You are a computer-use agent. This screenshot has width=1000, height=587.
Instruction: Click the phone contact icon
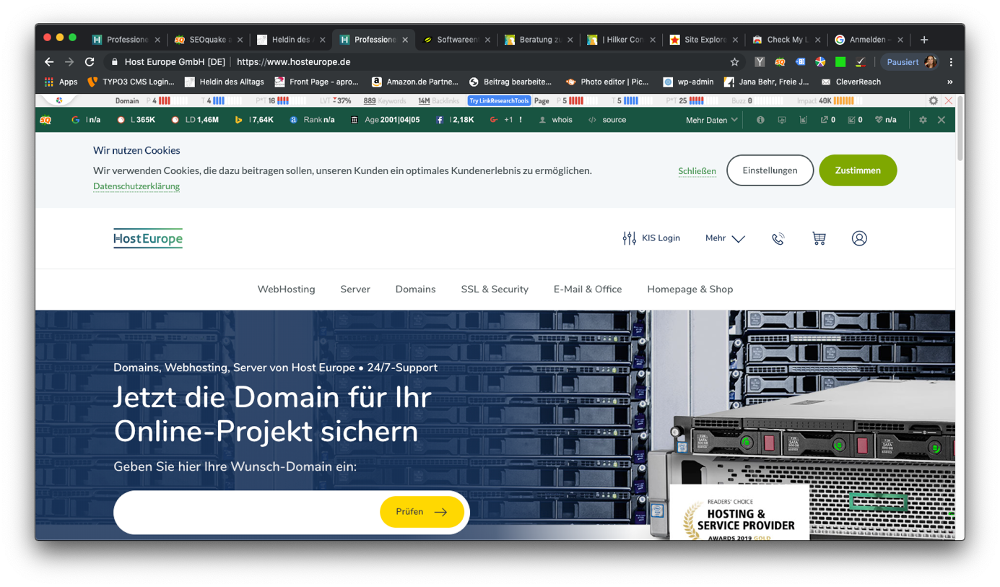pyautogui.click(x=778, y=239)
